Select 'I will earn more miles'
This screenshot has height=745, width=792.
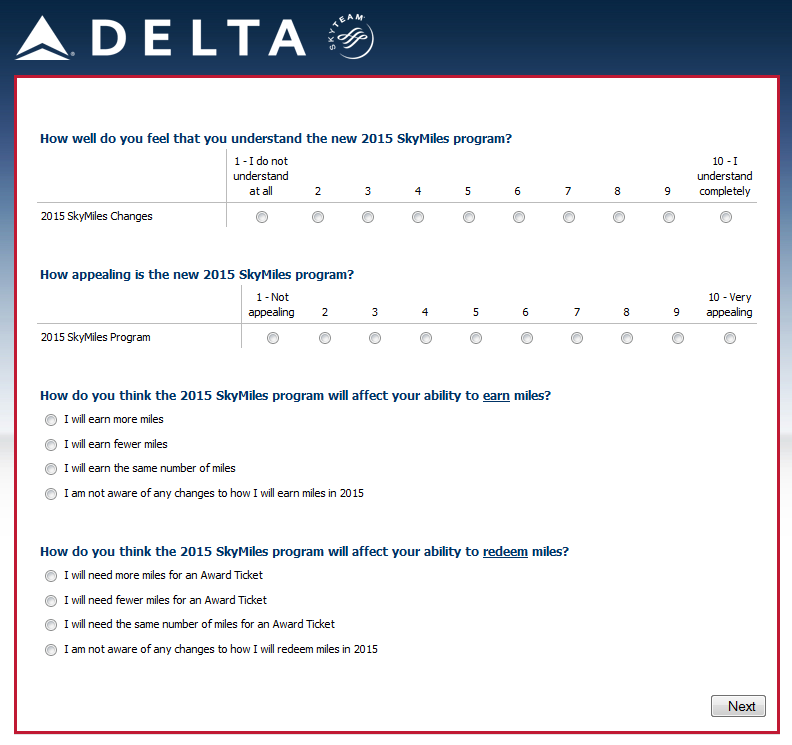pyautogui.click(x=51, y=420)
